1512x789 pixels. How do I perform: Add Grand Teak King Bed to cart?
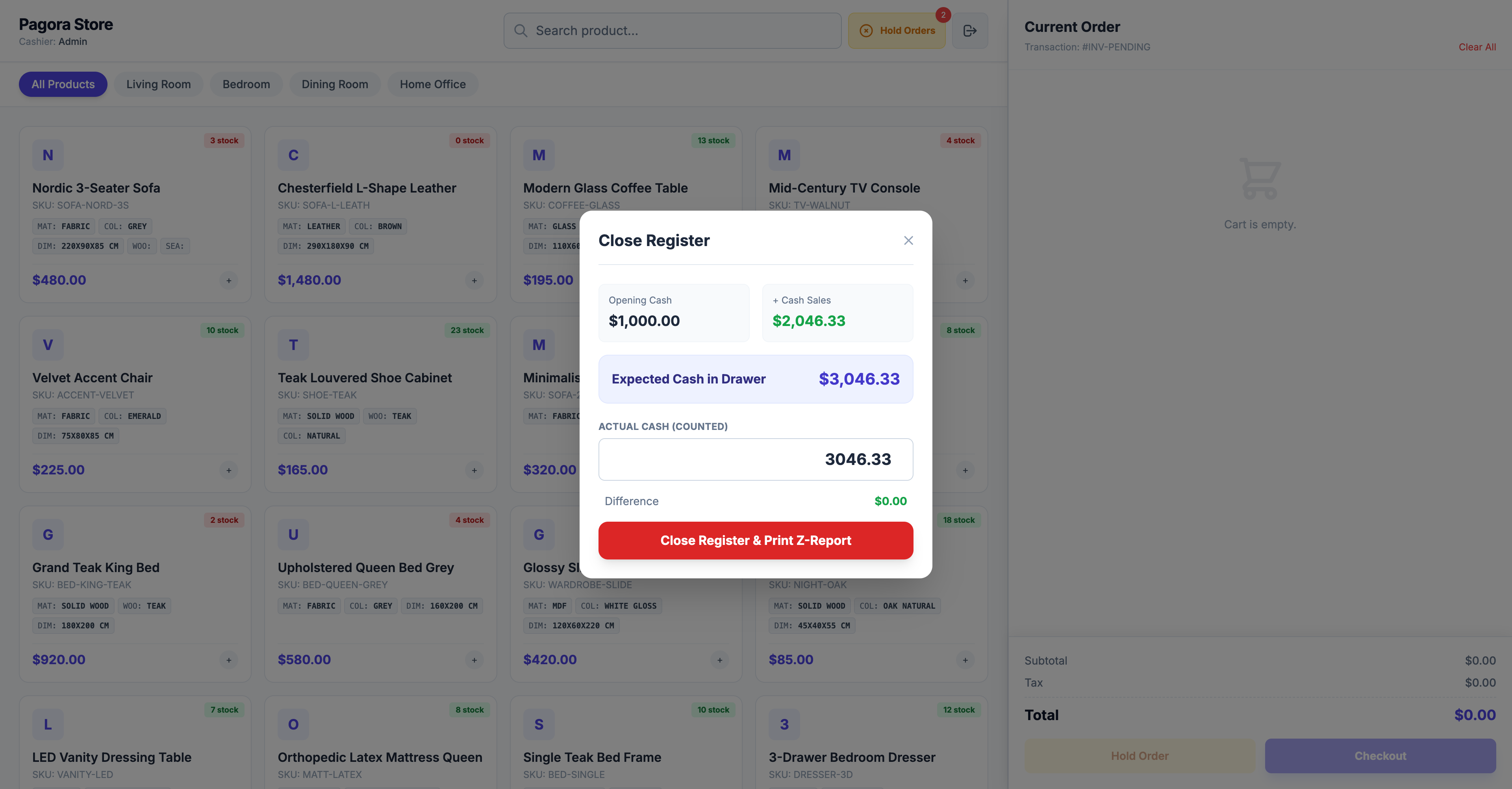[x=229, y=660]
